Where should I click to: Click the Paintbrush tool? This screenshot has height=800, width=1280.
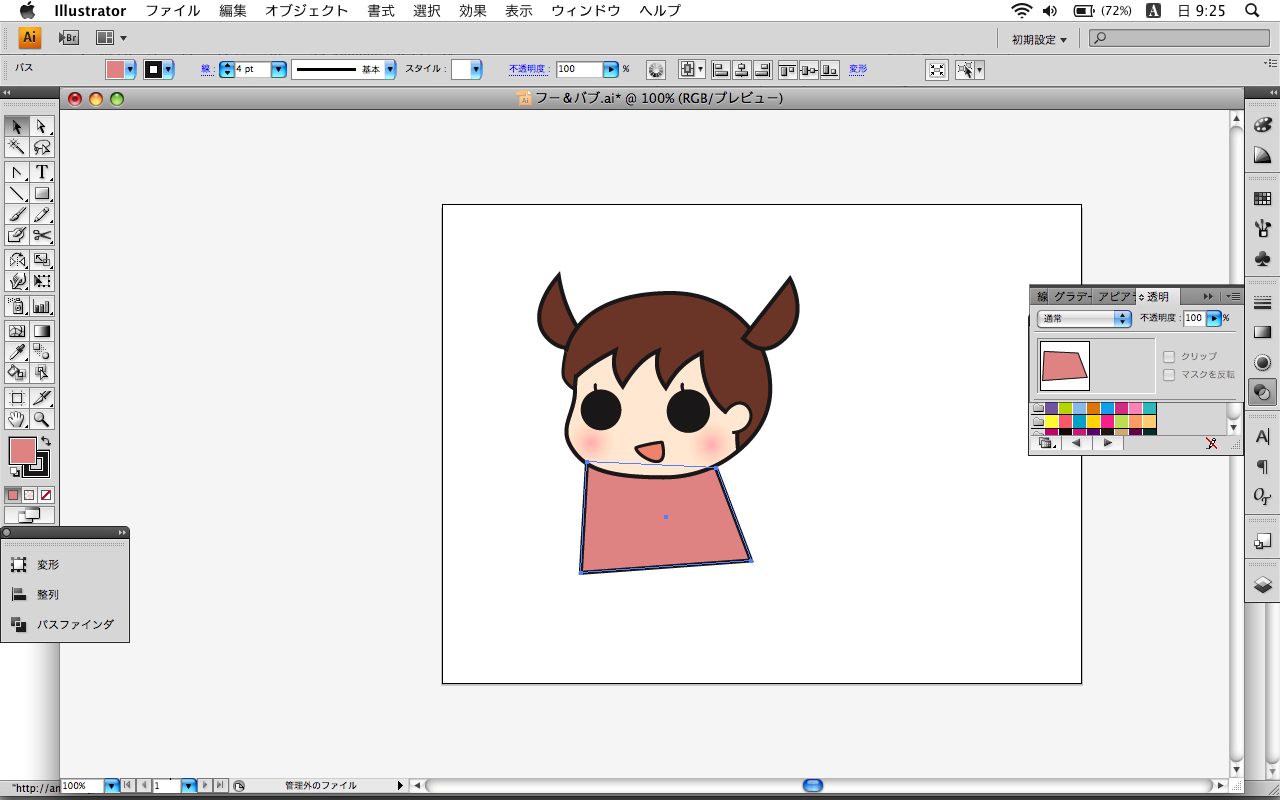click(17, 214)
